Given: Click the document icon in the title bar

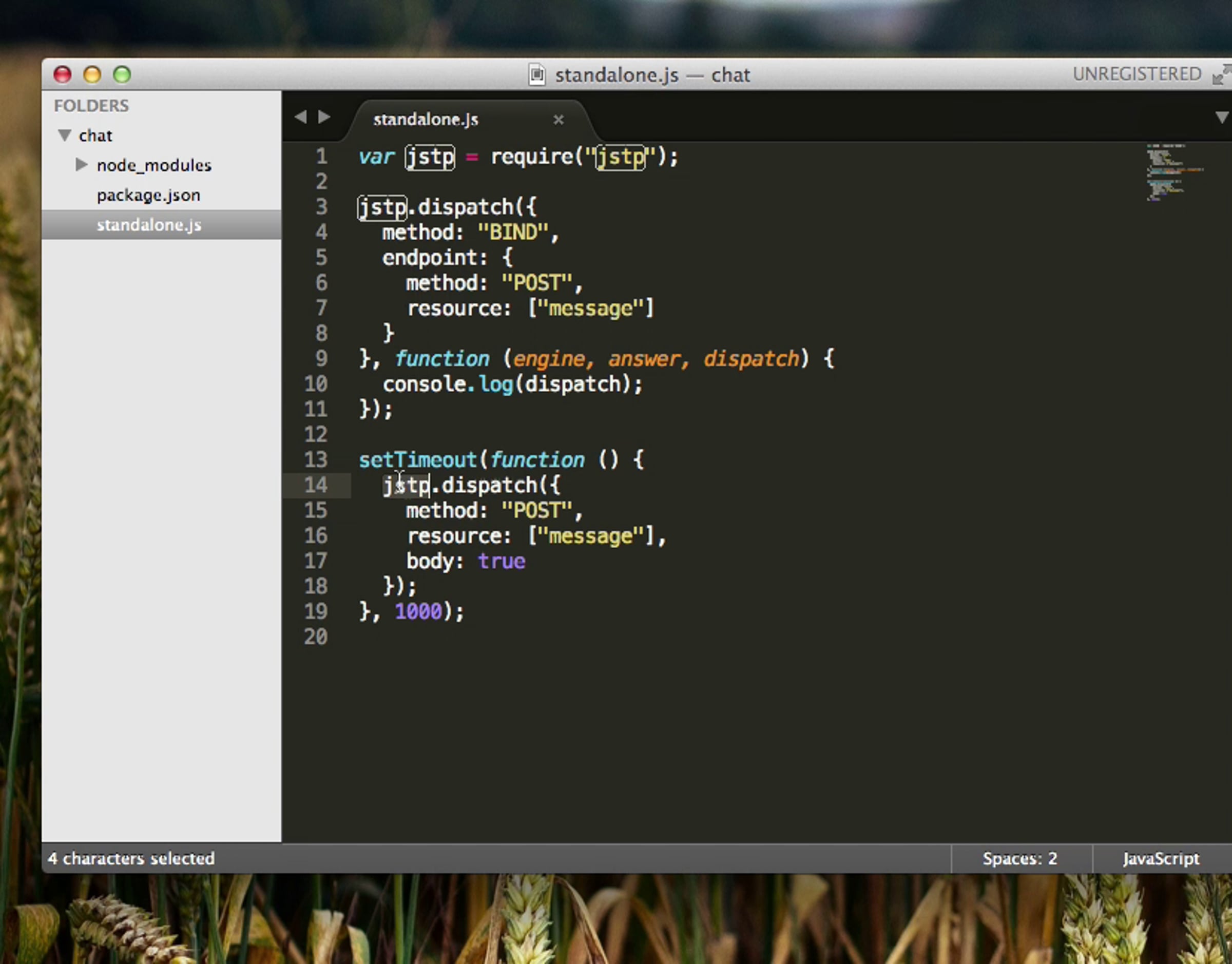Looking at the screenshot, I should click(x=537, y=74).
